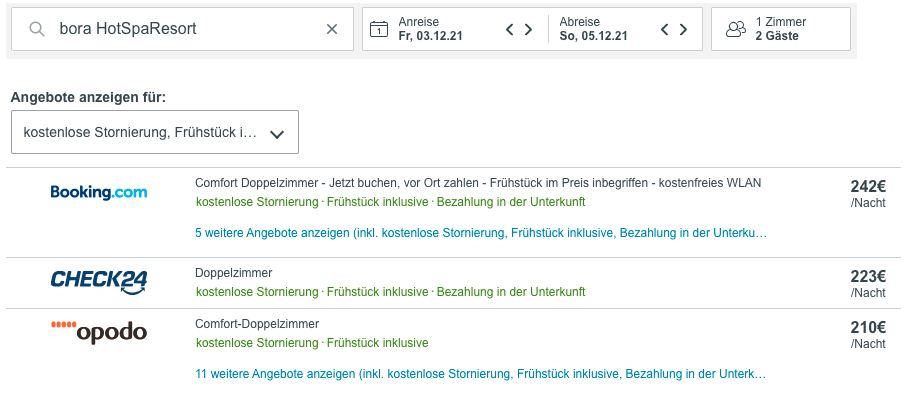
Task: Select the Abreise date So, 05.12.21
Action: coord(593,36)
